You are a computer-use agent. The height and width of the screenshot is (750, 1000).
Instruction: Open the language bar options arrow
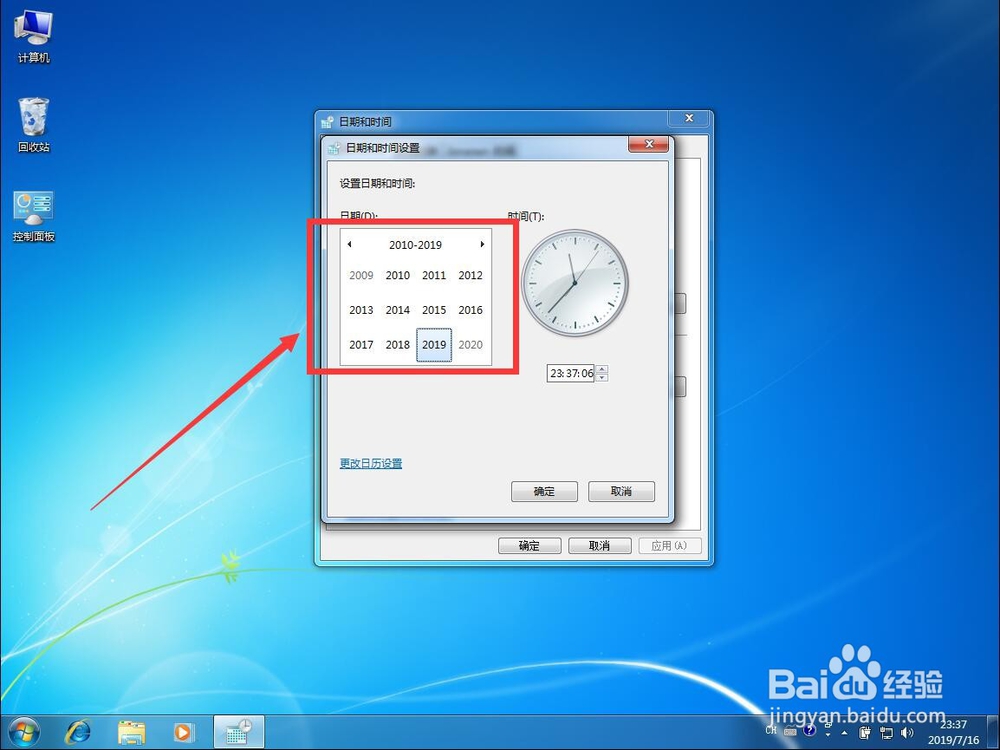[x=828, y=734]
